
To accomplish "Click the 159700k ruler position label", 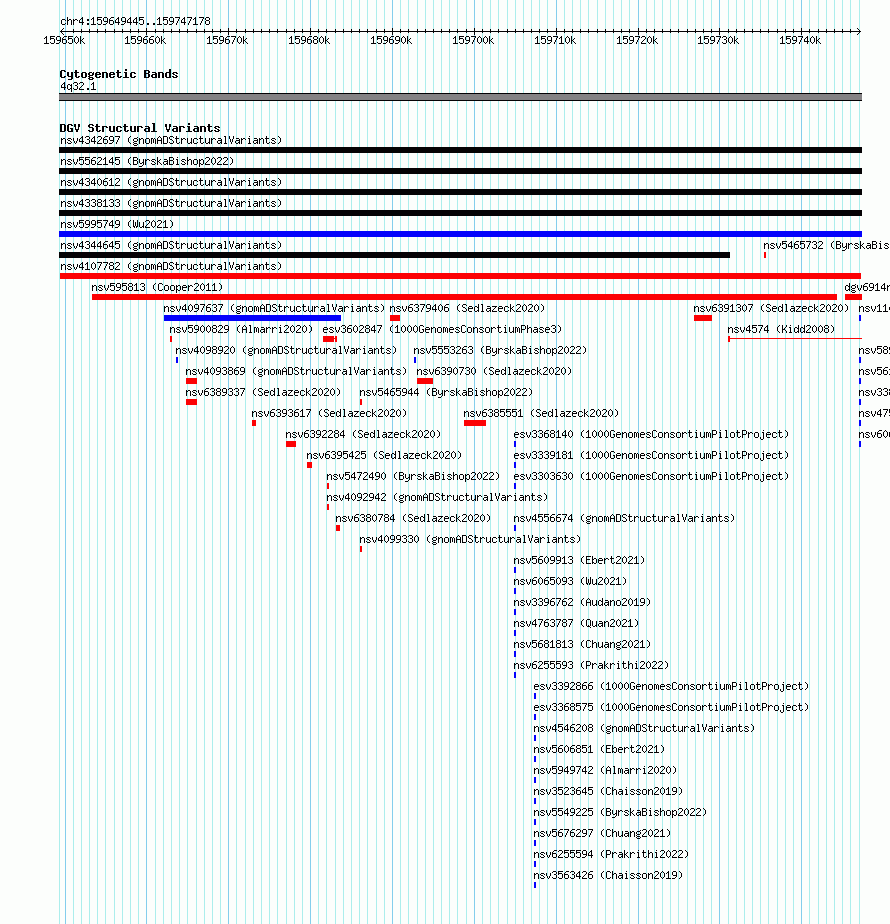I will pos(473,41).
